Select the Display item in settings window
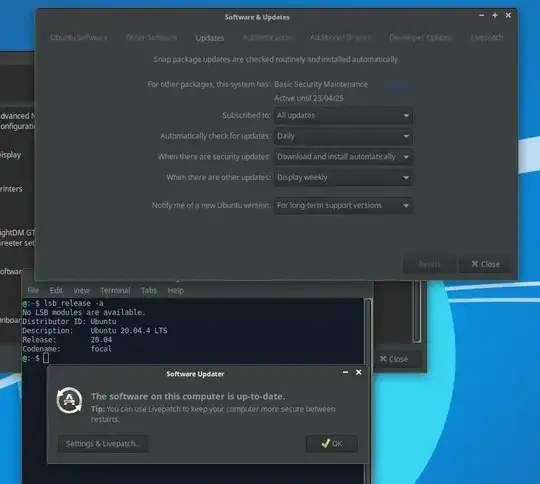This screenshot has height=484, width=540. (x=10, y=155)
